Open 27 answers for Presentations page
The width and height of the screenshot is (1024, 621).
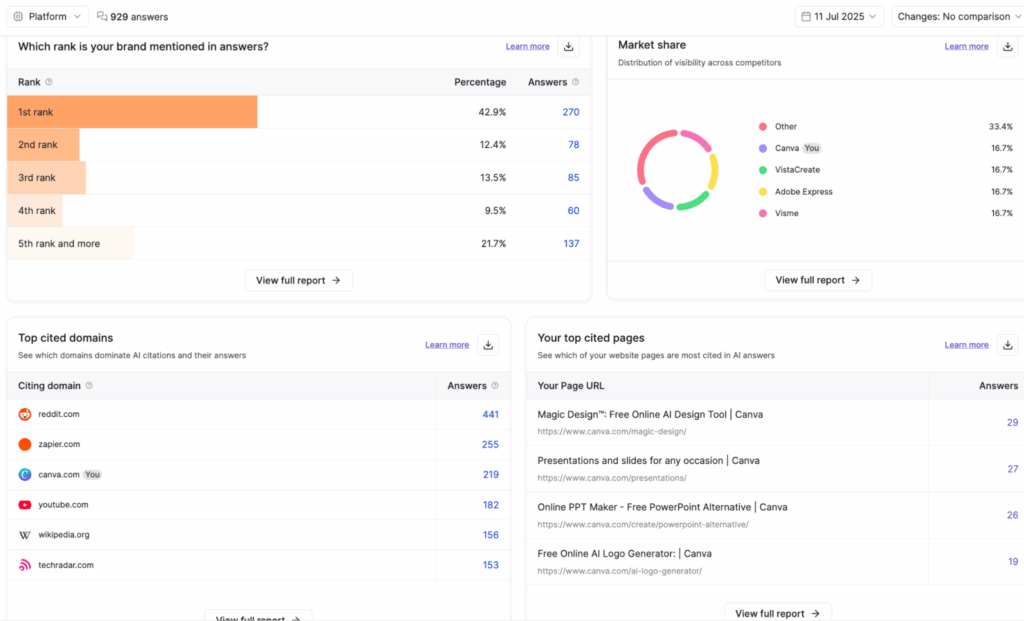point(1012,469)
